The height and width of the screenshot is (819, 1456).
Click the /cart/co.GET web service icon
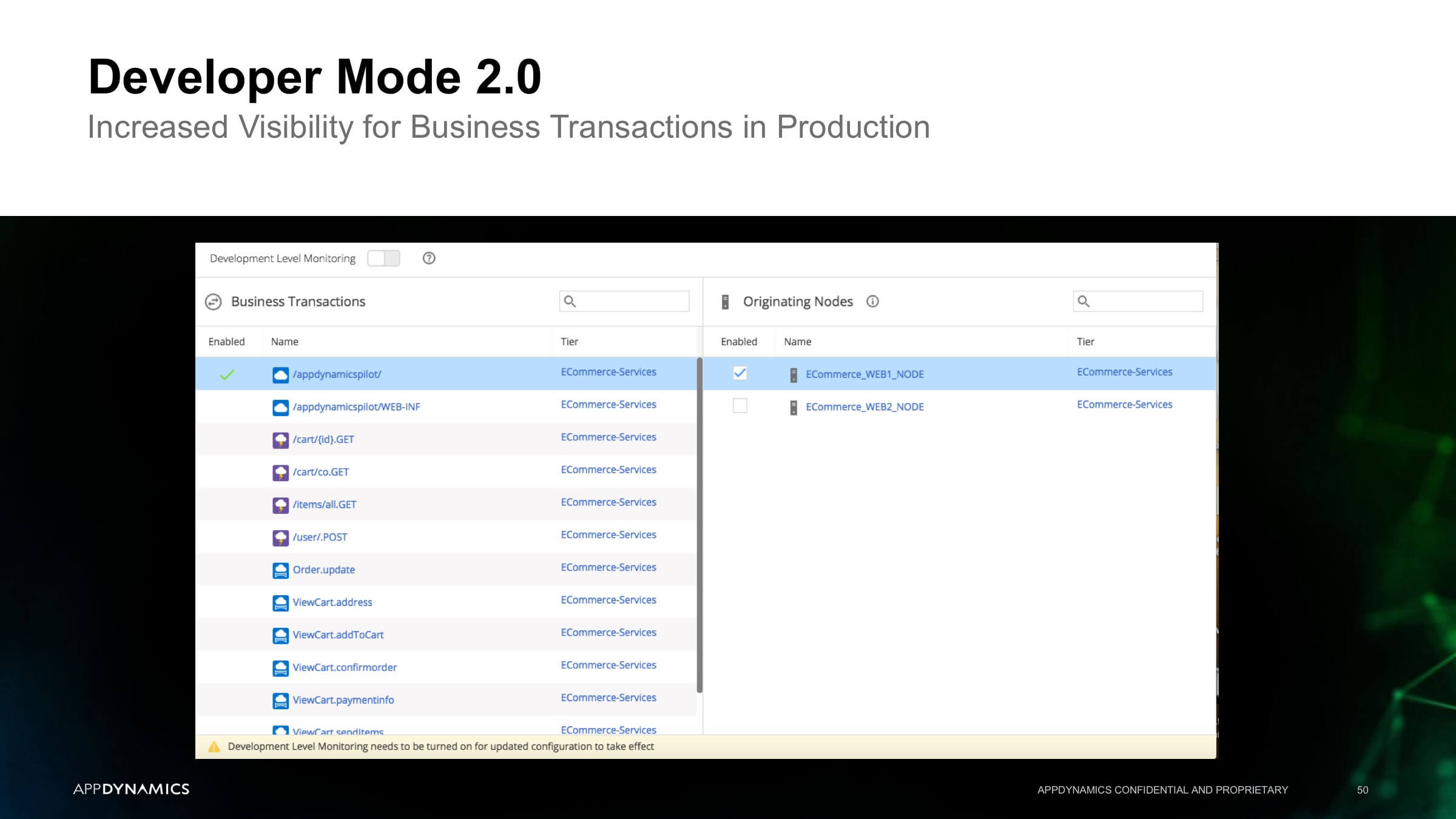(x=280, y=473)
